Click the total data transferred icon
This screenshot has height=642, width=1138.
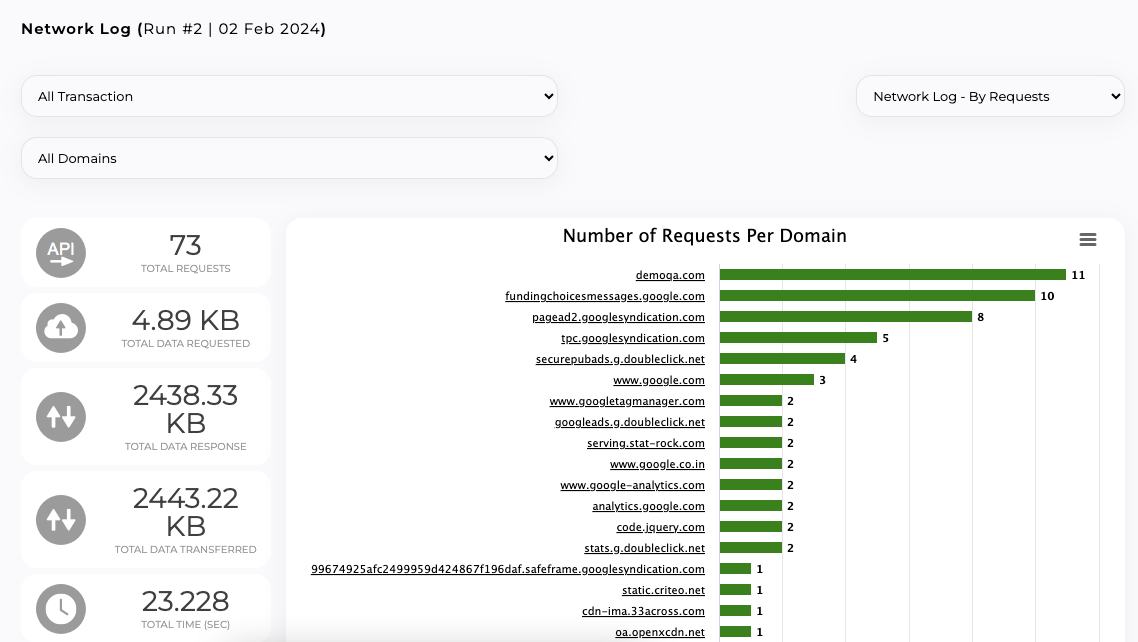[61, 519]
